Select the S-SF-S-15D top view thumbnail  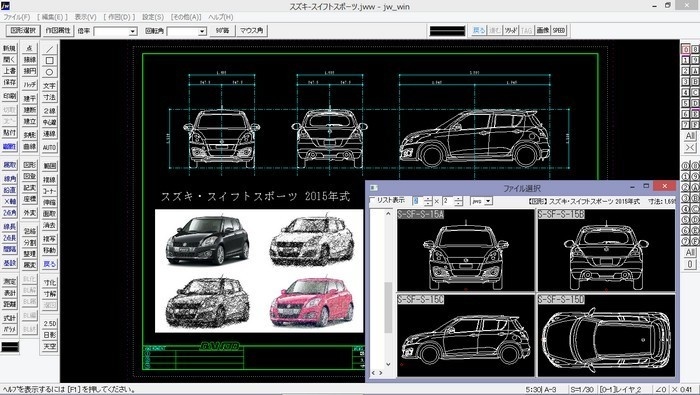pyautogui.click(x=606, y=335)
